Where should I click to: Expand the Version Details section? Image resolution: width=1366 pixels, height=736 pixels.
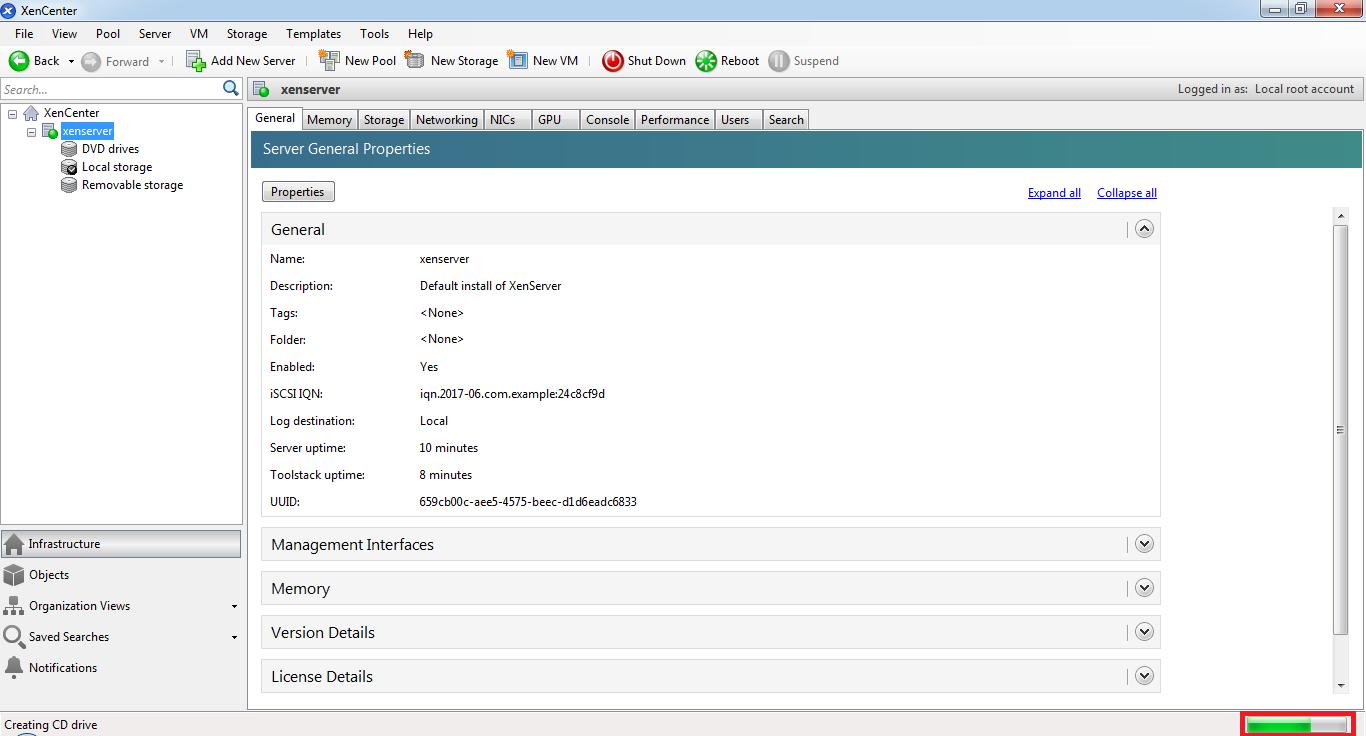coord(1145,632)
